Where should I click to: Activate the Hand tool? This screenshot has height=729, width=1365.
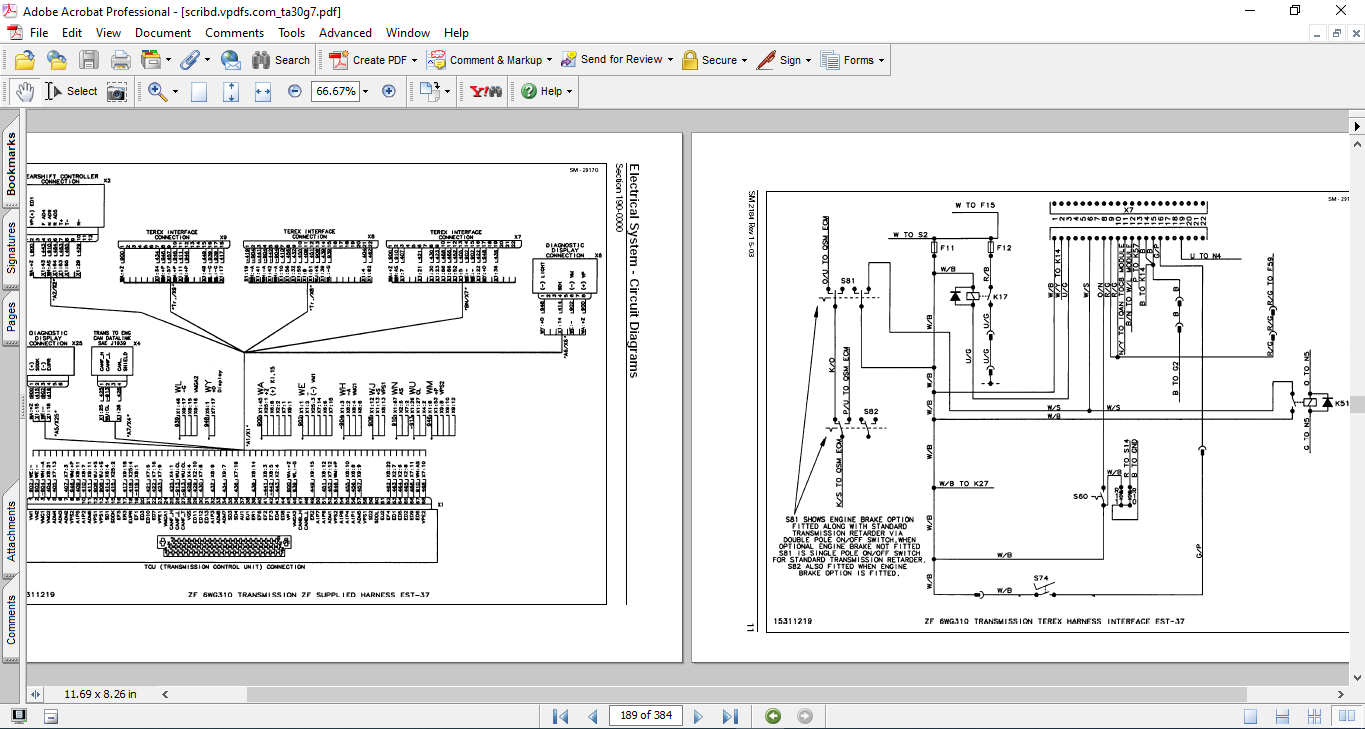pyautogui.click(x=25, y=92)
